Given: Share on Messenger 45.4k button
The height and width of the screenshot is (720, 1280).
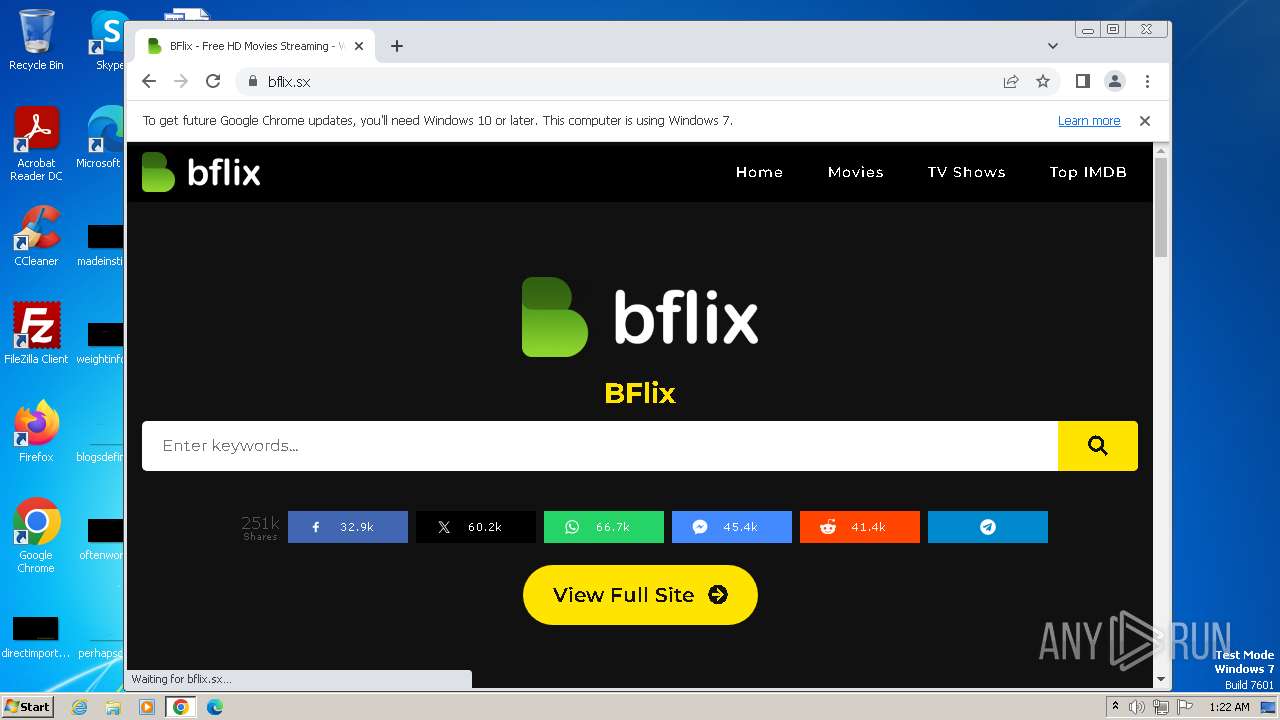Looking at the screenshot, I should (x=732, y=527).
